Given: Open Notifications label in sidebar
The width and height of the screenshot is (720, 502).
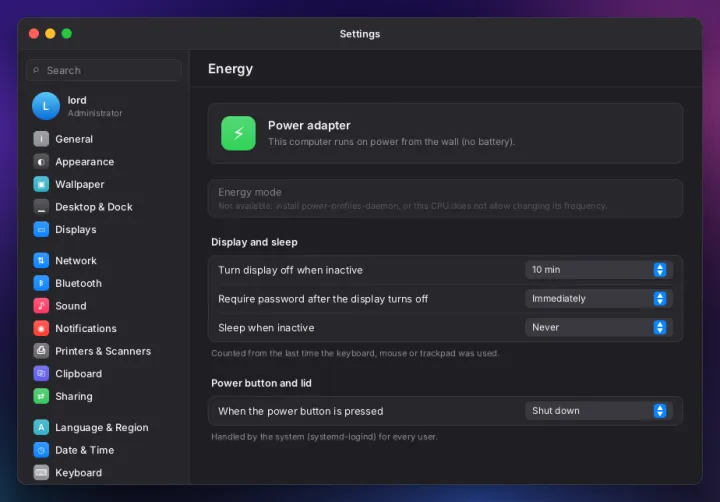Looking at the screenshot, I should (x=86, y=328).
